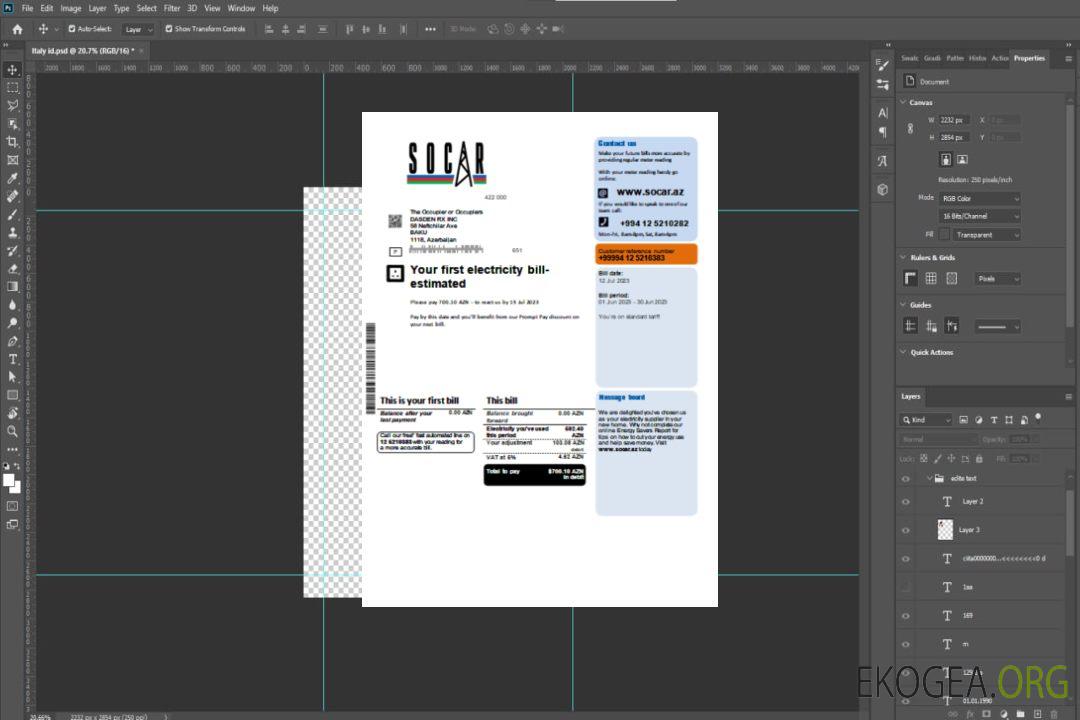Screen dimensions: 1080x720
Task: Select the Move tool in the toolbar
Action: (x=13, y=69)
